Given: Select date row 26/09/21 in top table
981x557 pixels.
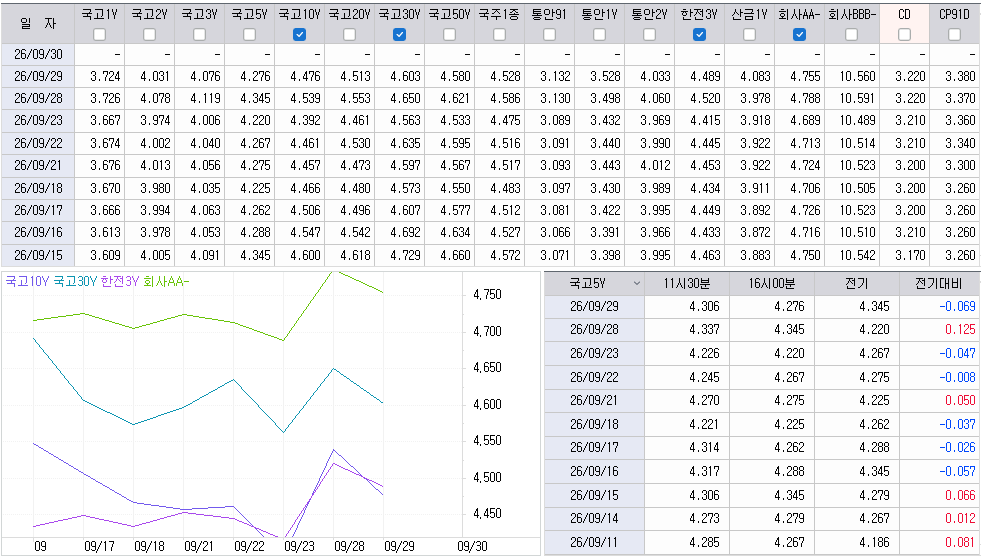Looking at the screenshot, I should pos(38,165).
